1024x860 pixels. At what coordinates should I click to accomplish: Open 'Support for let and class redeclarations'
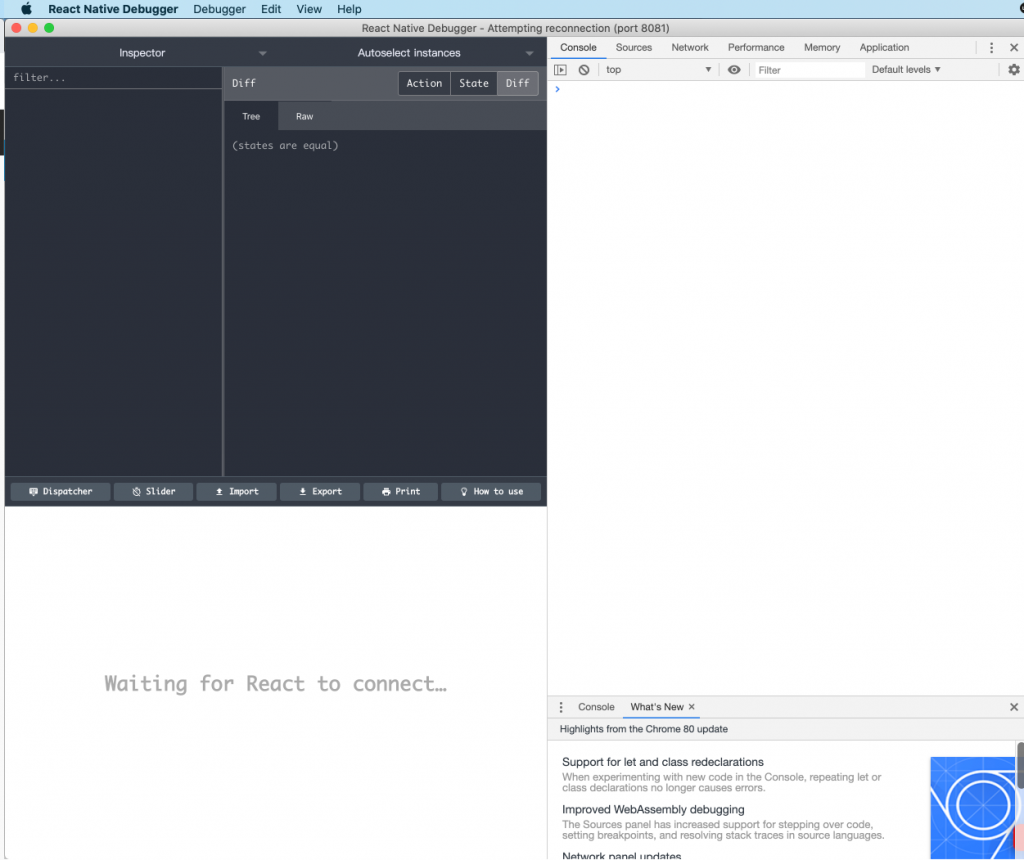(x=662, y=762)
